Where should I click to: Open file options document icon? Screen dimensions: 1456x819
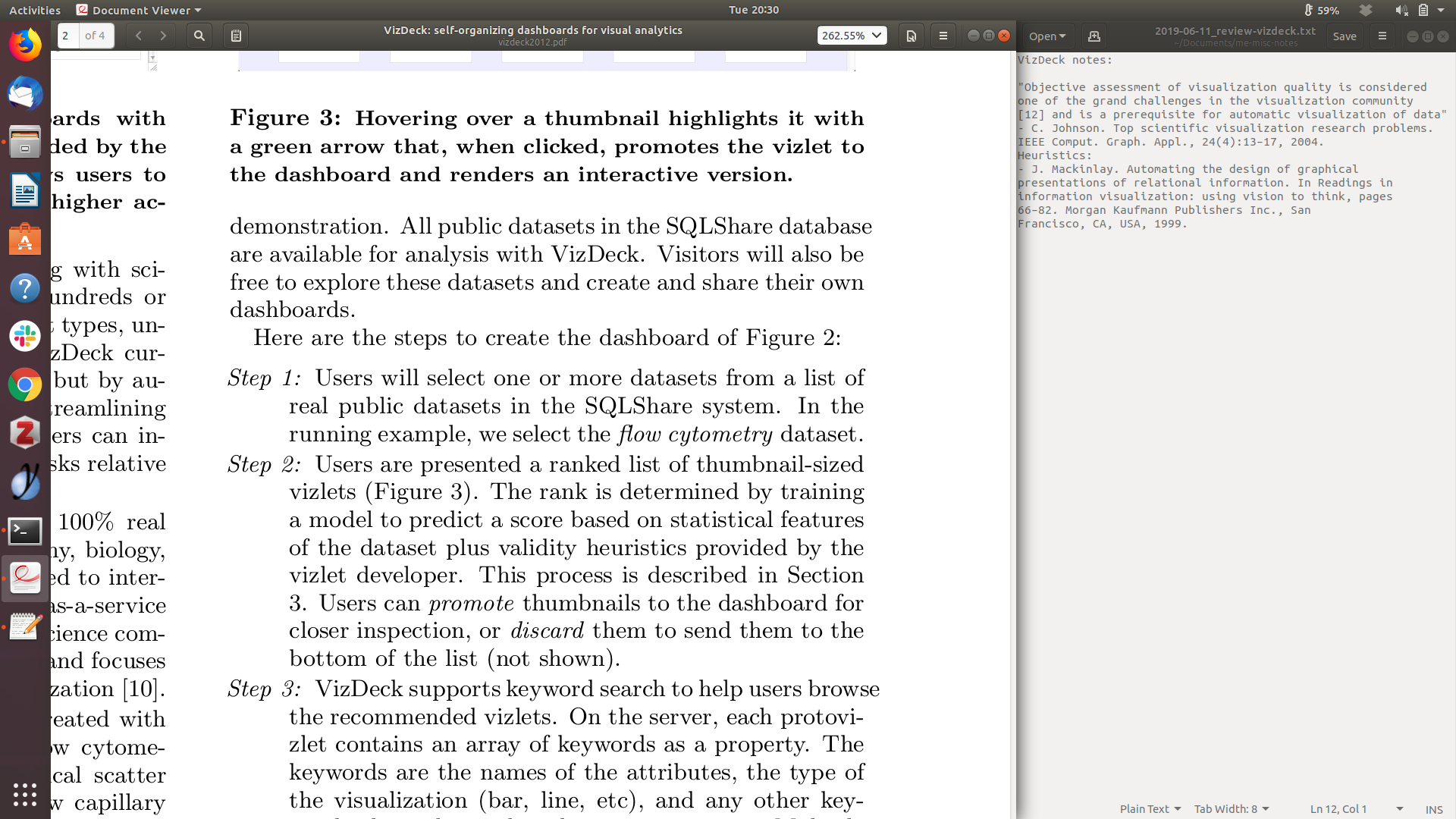click(911, 36)
